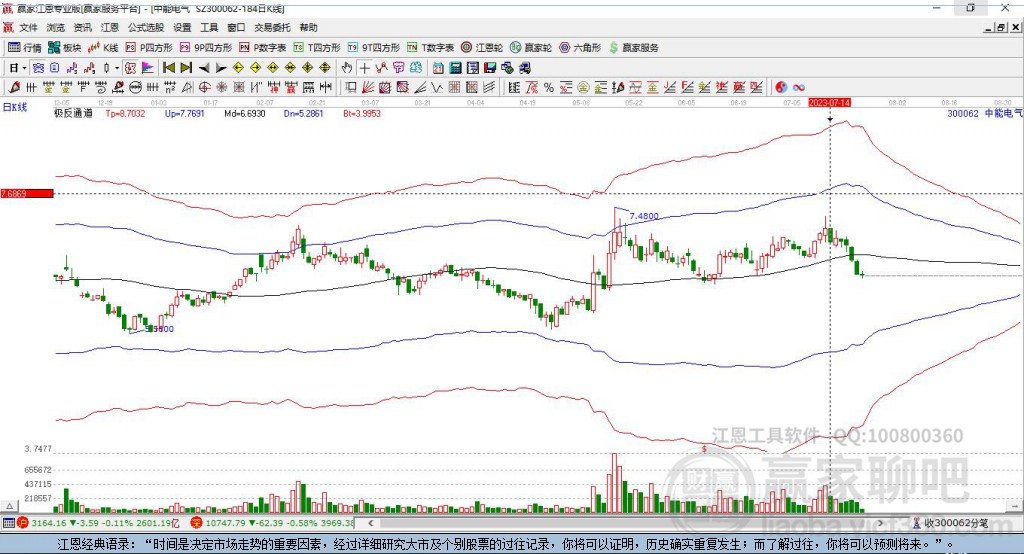
Task: Click the volume panel up-triangle expander
Action: pos(9,506)
